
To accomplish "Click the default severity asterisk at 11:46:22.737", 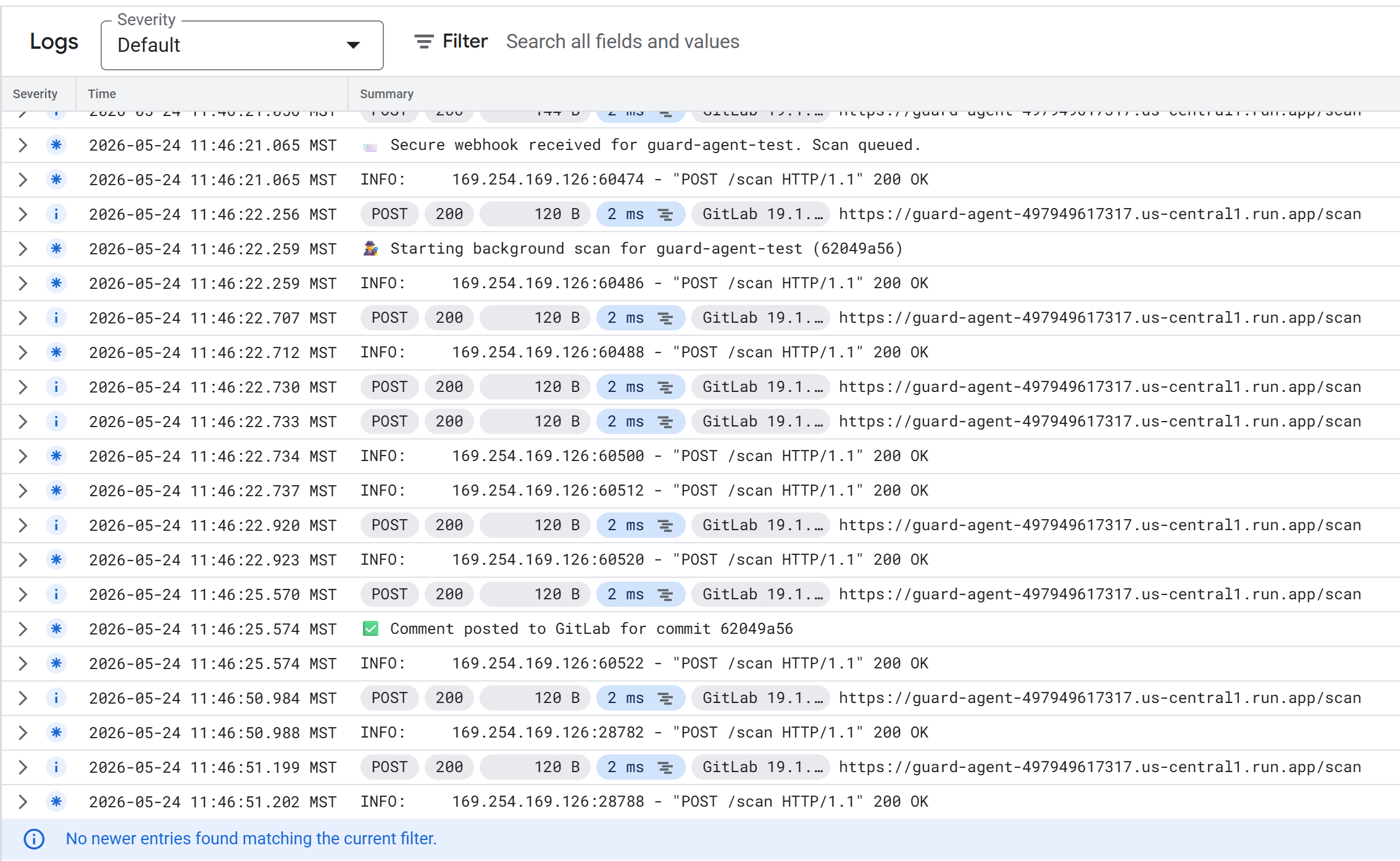I will point(56,491).
